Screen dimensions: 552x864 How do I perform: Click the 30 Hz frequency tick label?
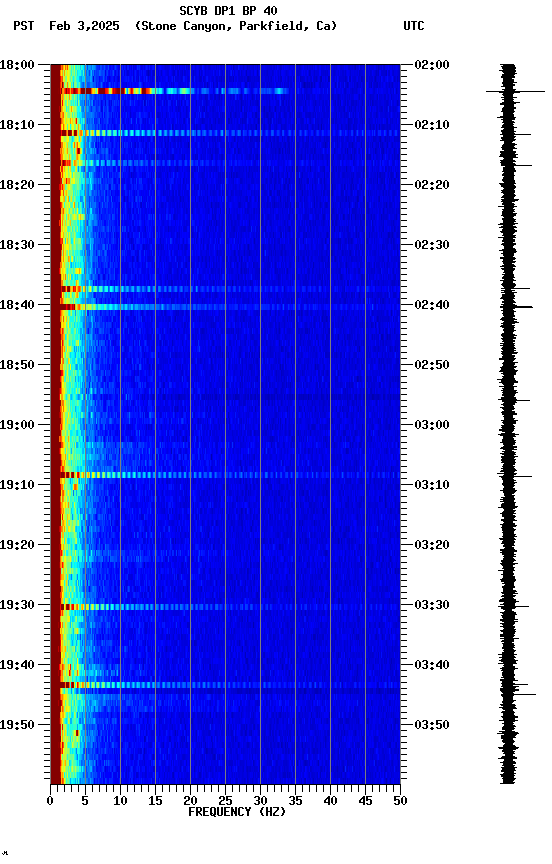[260, 801]
